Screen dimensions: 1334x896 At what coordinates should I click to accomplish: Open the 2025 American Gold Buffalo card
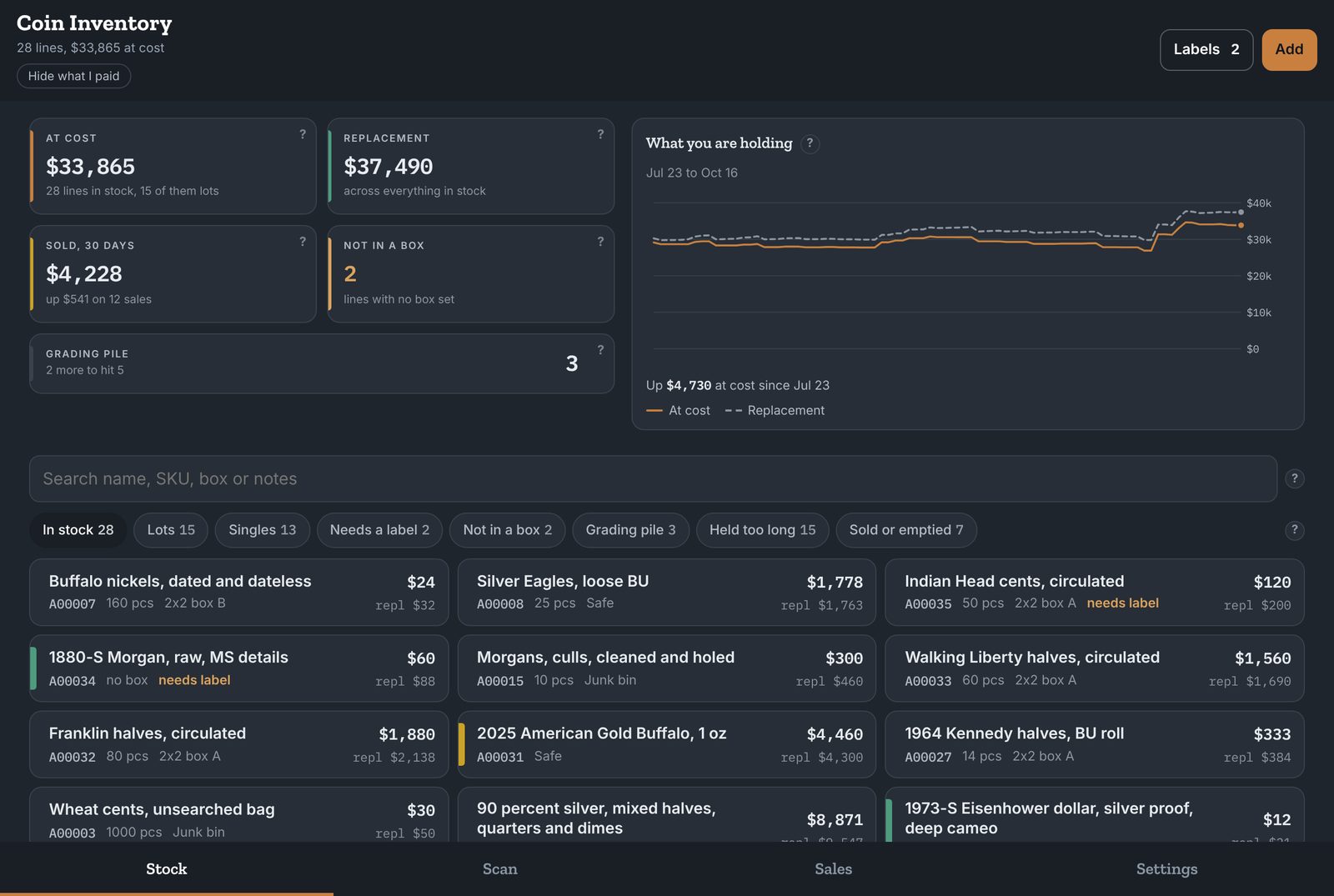[667, 744]
